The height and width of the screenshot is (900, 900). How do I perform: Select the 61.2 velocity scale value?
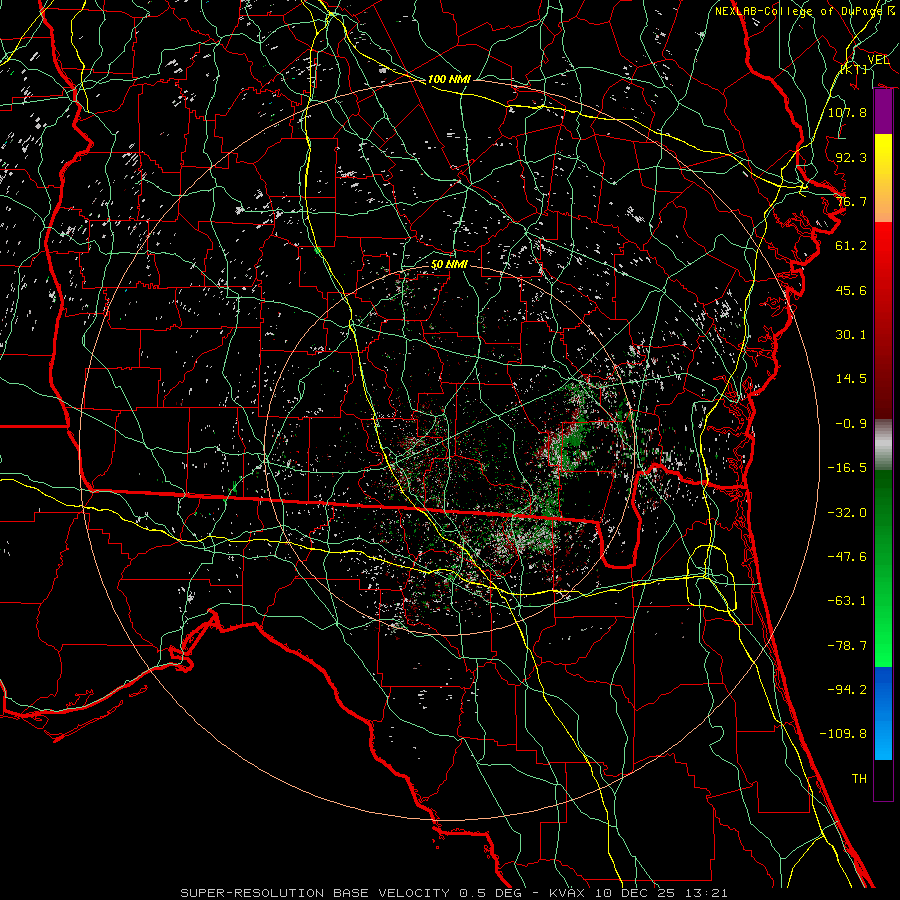851,246
